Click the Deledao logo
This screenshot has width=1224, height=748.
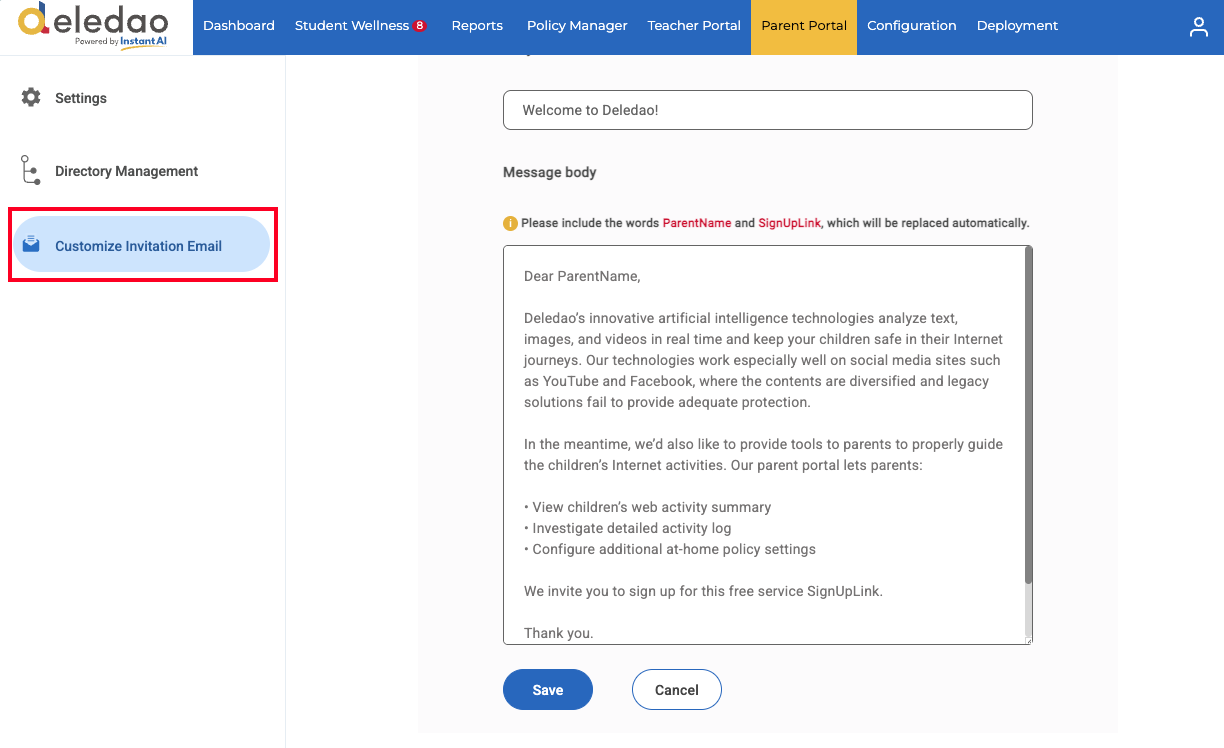click(x=92, y=24)
